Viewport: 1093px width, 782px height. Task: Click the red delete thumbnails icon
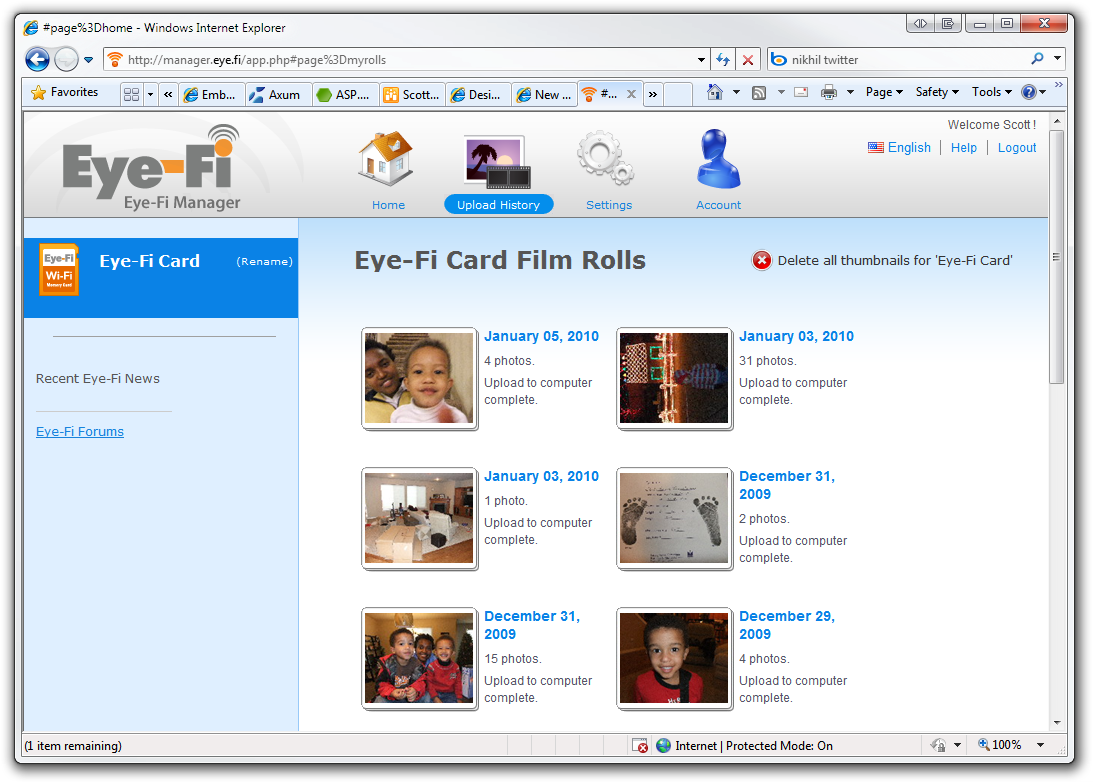[761, 260]
